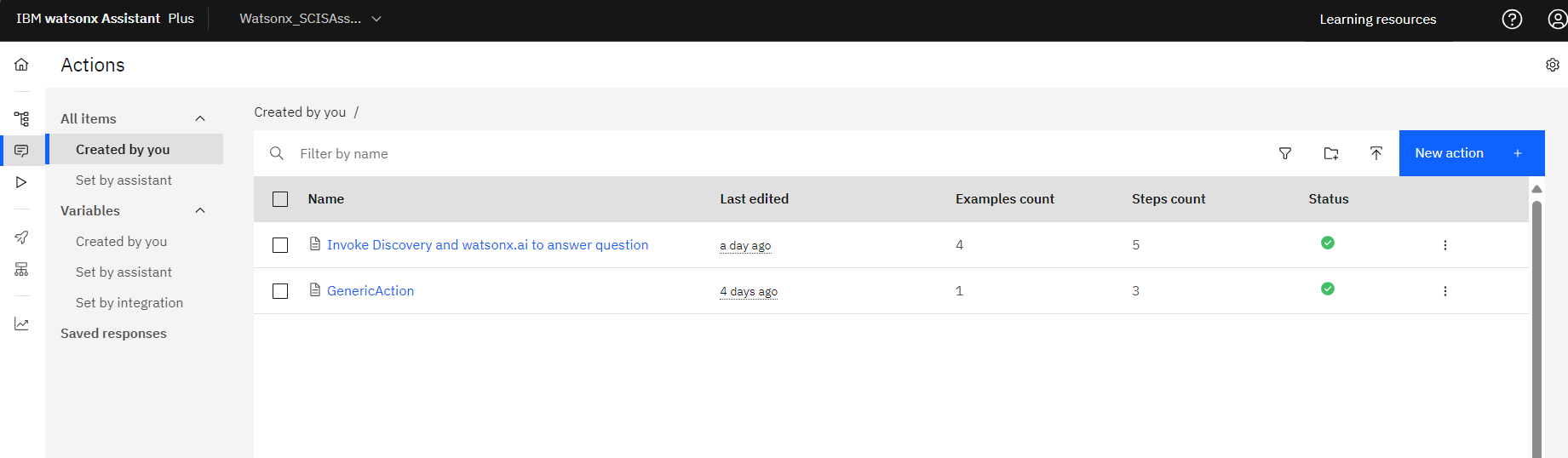Collapse the All items section
This screenshot has height=458, width=1568.
coord(200,119)
